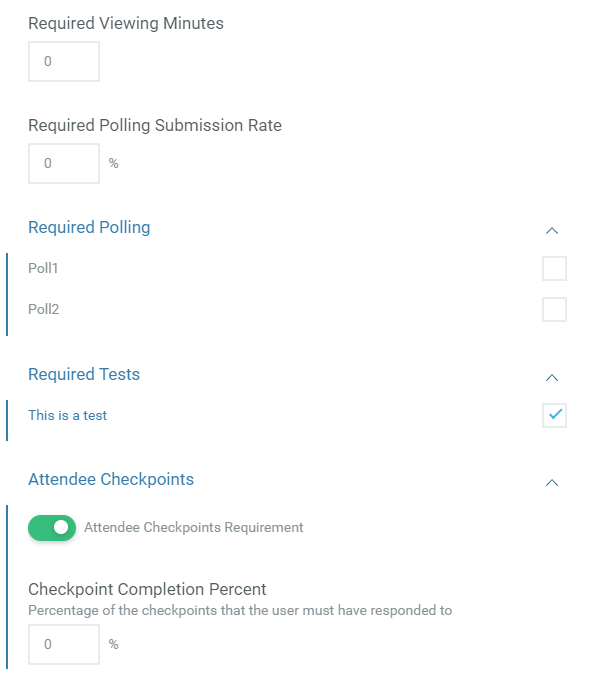
Task: Uncheck the 'This is a test' checkbox
Action: pyautogui.click(x=554, y=415)
